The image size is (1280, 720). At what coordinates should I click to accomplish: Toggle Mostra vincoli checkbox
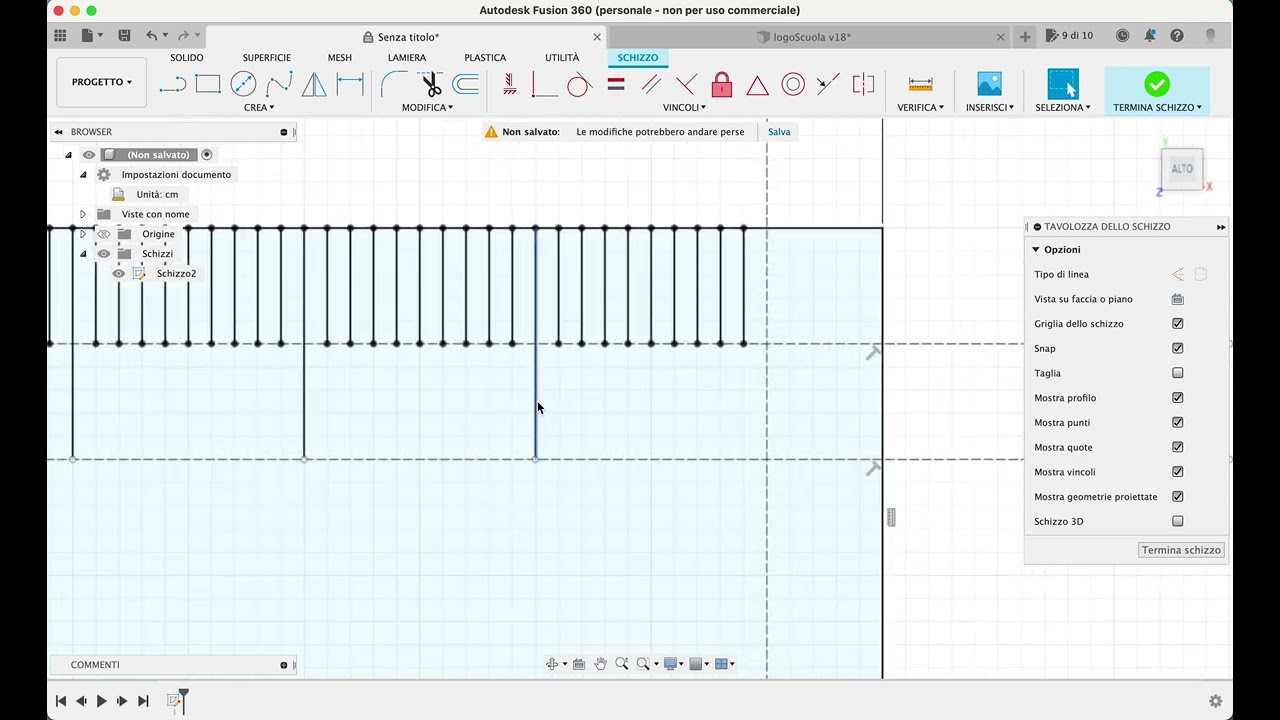click(x=1178, y=472)
